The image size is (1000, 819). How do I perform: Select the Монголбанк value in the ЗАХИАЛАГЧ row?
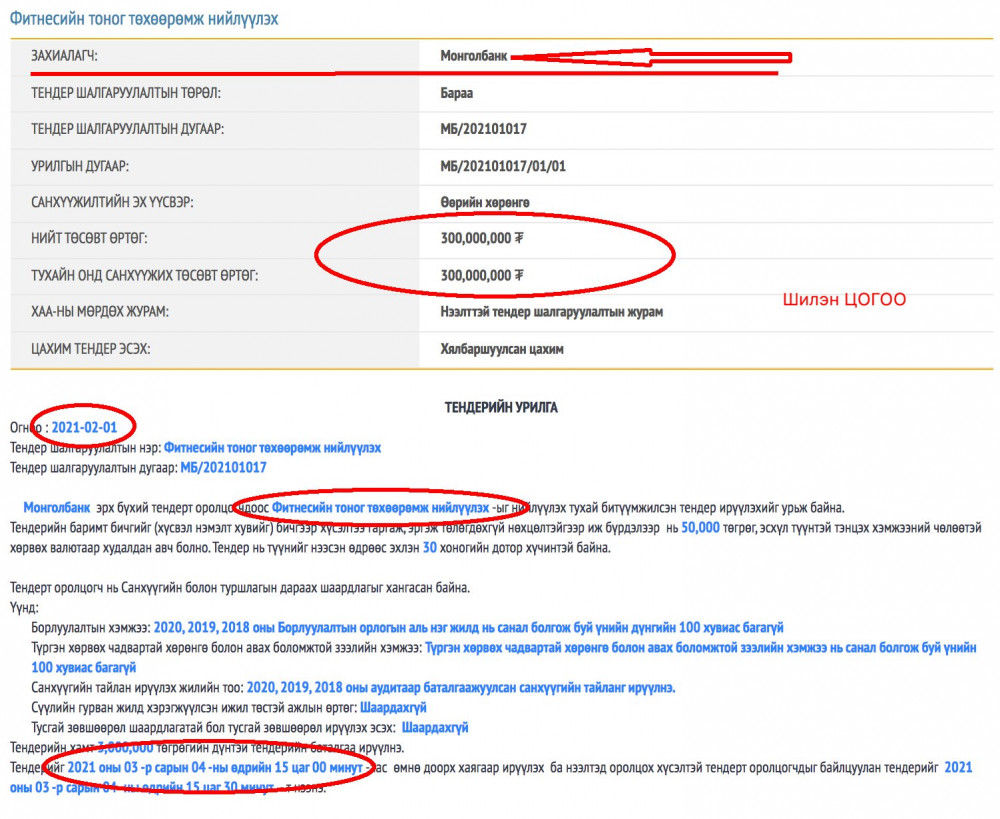(x=476, y=56)
